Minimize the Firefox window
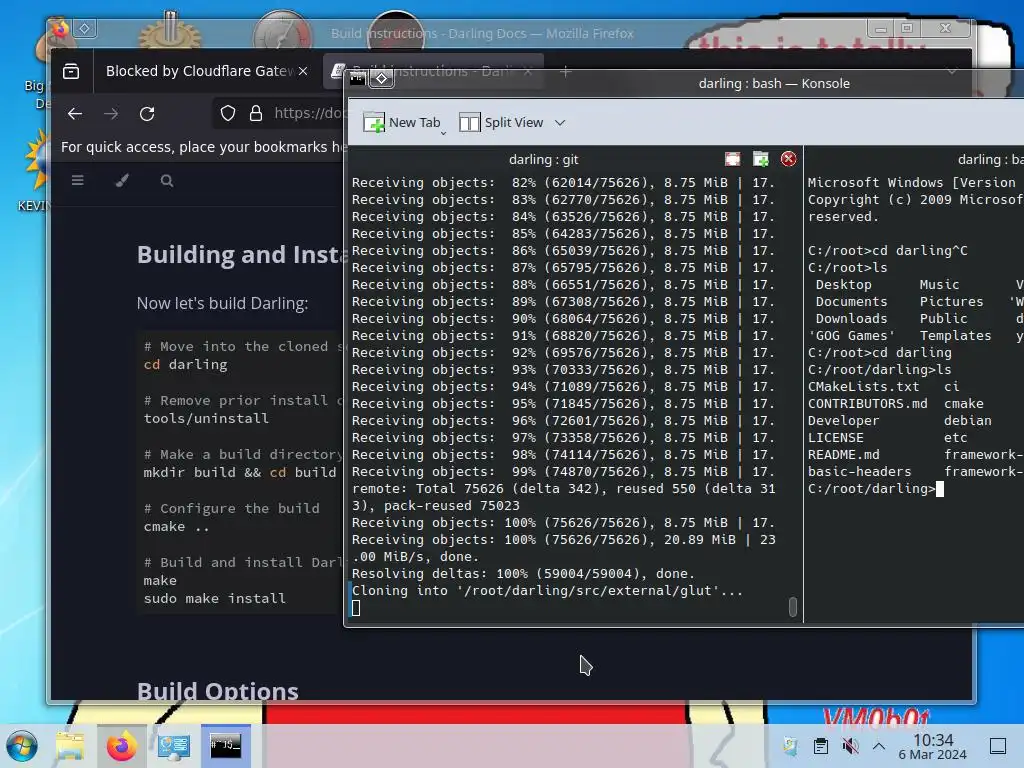1024x768 pixels. [x=880, y=28]
